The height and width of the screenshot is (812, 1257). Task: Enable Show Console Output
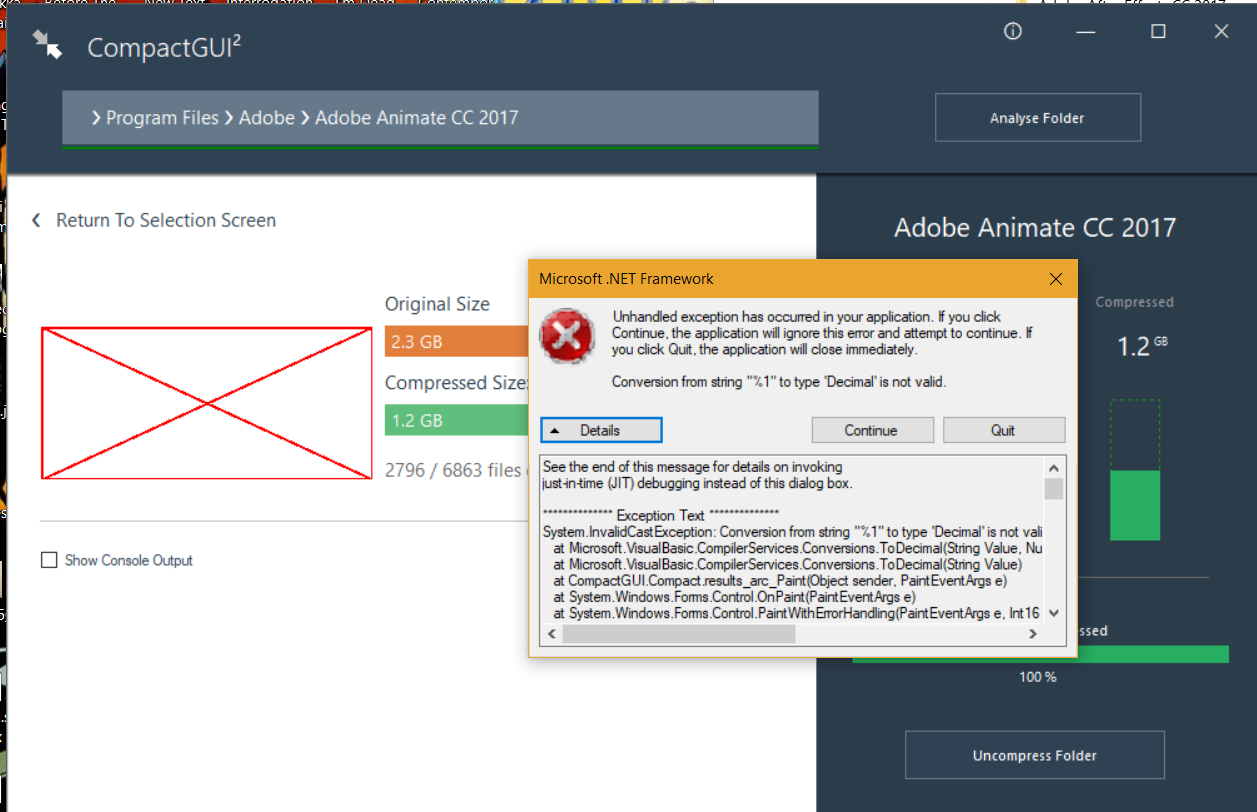pyautogui.click(x=49, y=559)
